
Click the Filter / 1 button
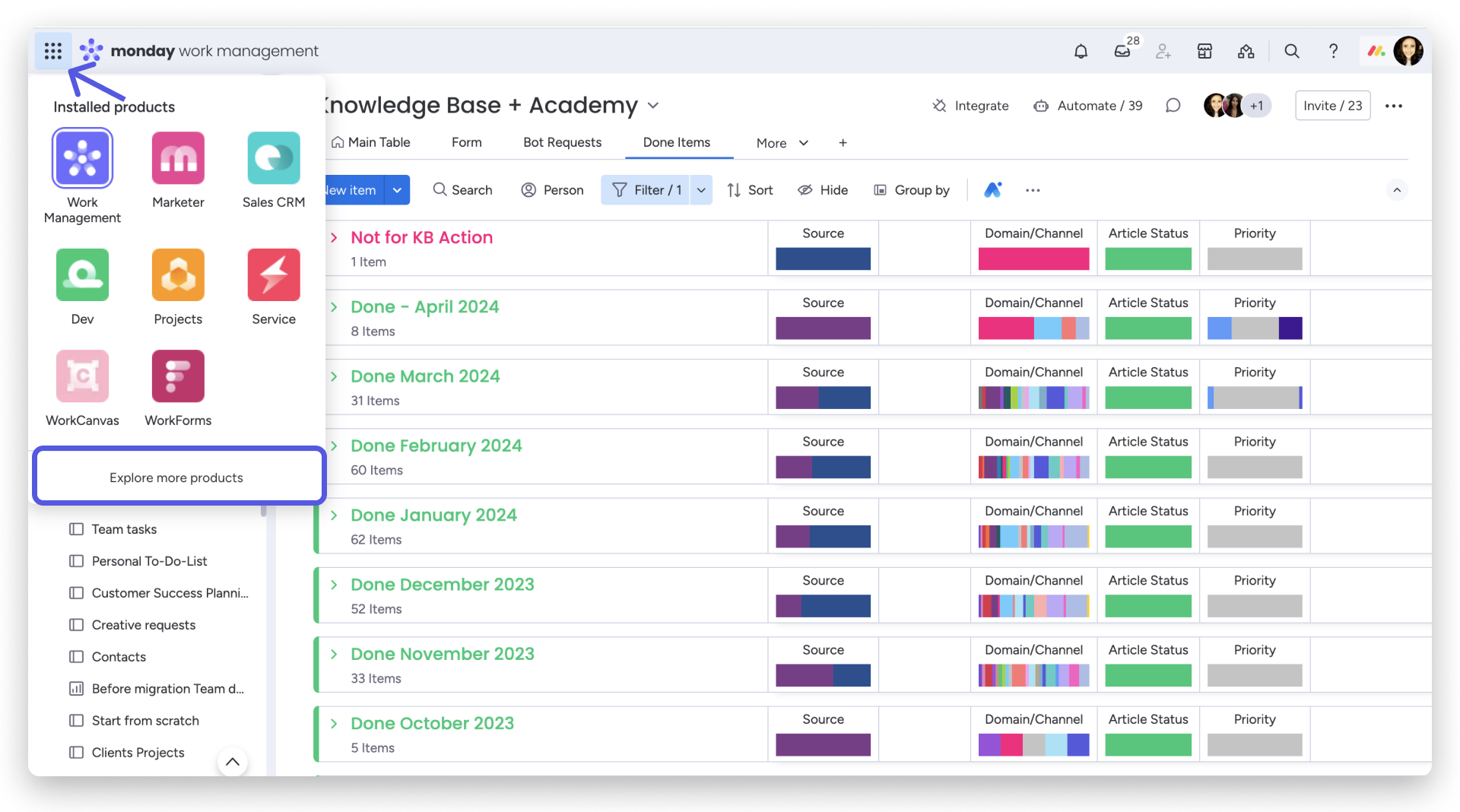tap(646, 190)
